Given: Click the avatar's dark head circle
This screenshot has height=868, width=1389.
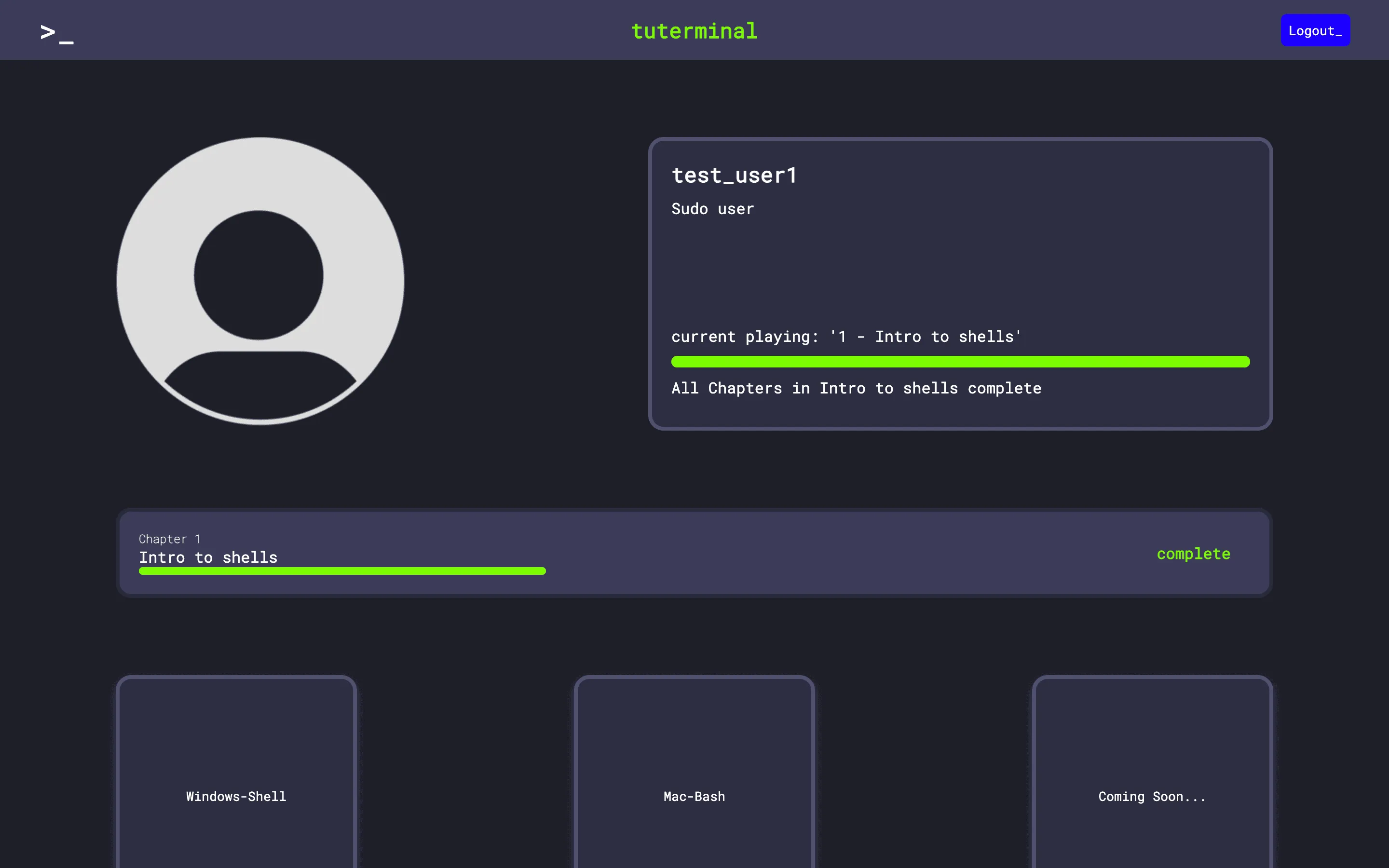Looking at the screenshot, I should pos(259,275).
